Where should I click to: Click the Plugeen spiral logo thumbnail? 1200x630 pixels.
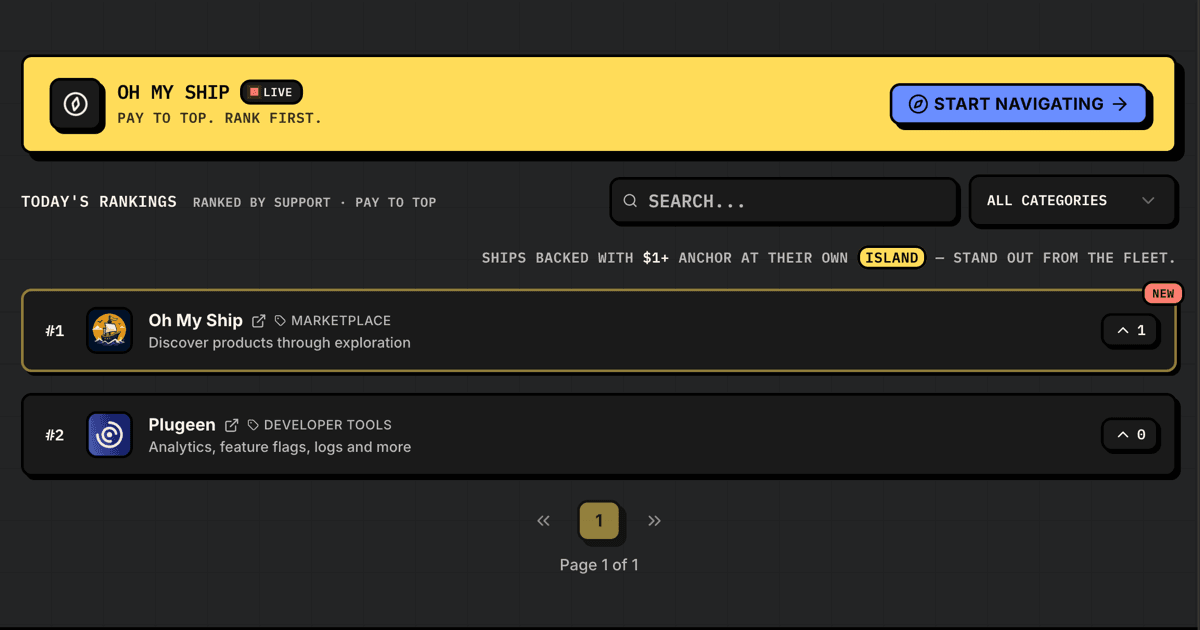[109, 435]
